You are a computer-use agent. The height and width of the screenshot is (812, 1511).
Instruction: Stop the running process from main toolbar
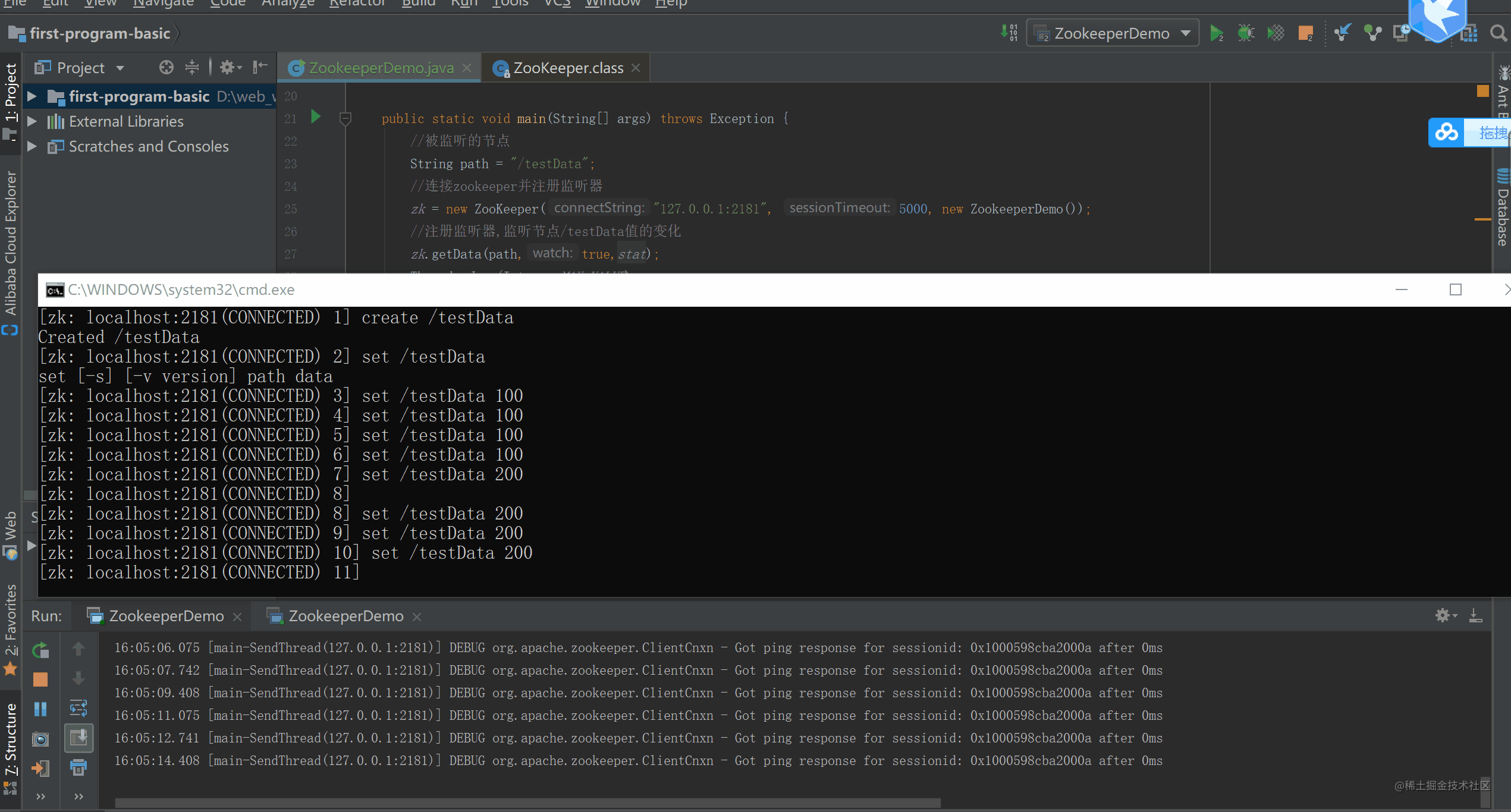pyautogui.click(x=1306, y=33)
